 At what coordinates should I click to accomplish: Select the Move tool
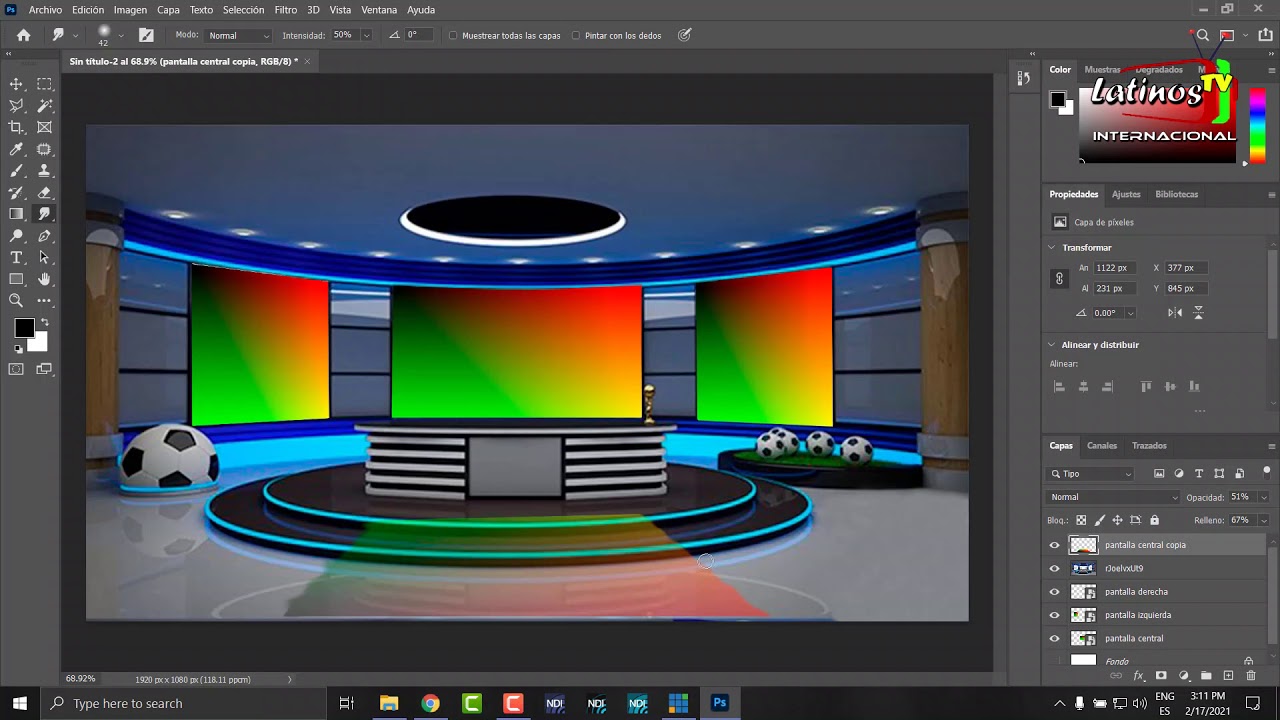(x=16, y=84)
